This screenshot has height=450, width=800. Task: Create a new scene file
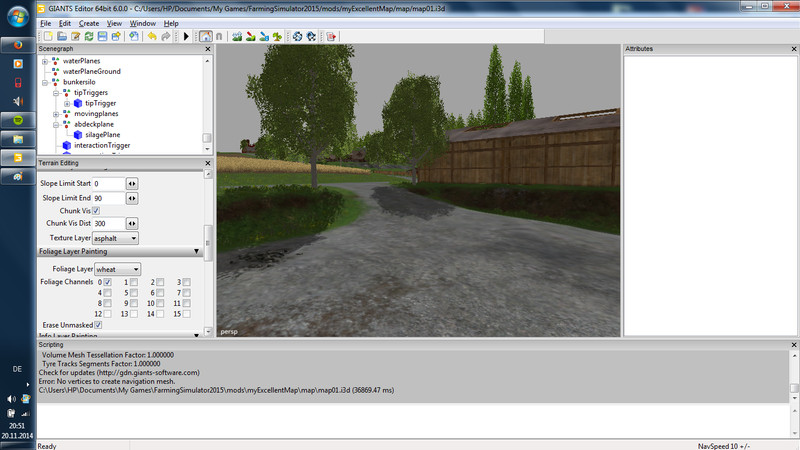coord(48,36)
